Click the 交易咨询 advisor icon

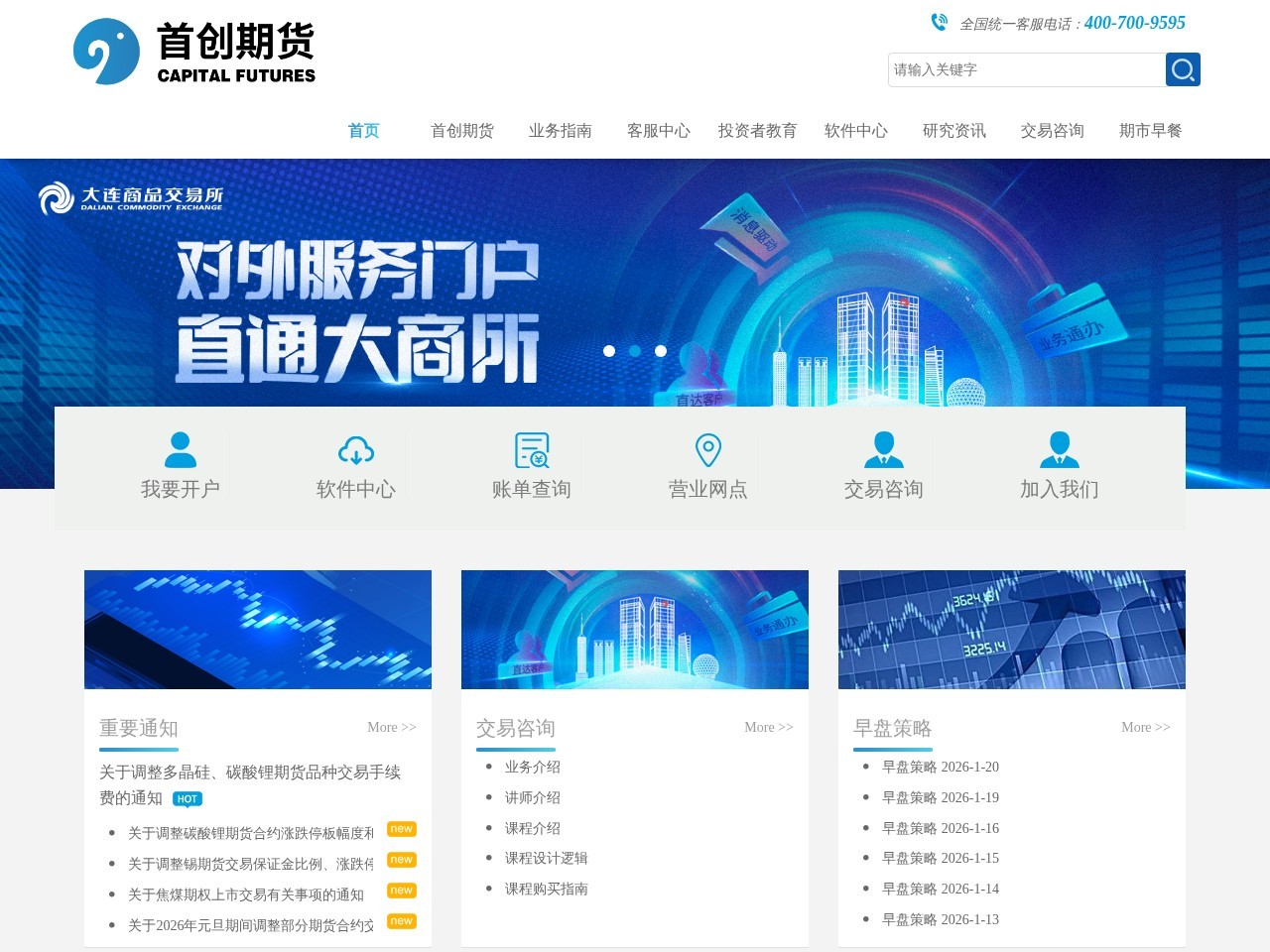(x=883, y=449)
